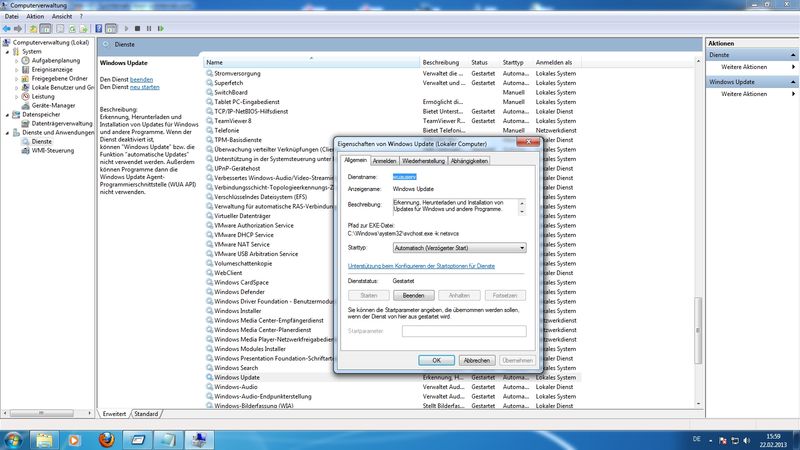
Task: Click the Geräte-Manager icon in the tree
Action: [26, 105]
